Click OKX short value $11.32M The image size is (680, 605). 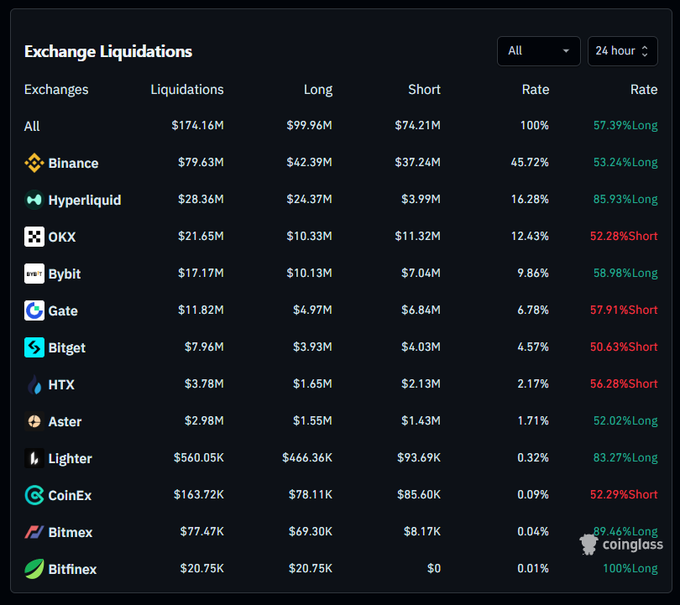418,236
